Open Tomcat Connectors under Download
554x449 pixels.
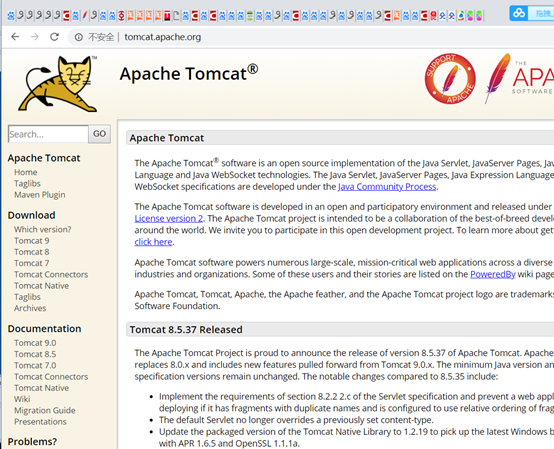pyautogui.click(x=51, y=274)
